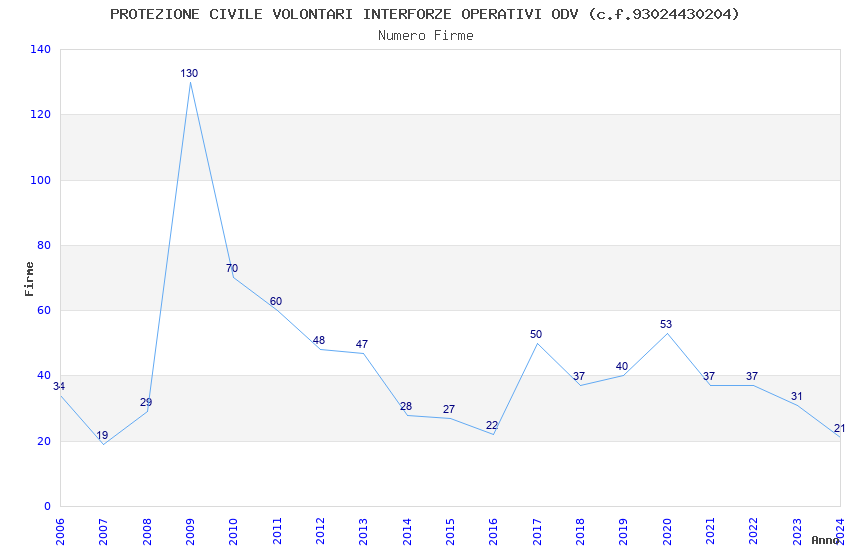This screenshot has height=550, width=850.
Task: Click the 2014 year tick label
Action: pyautogui.click(x=407, y=531)
